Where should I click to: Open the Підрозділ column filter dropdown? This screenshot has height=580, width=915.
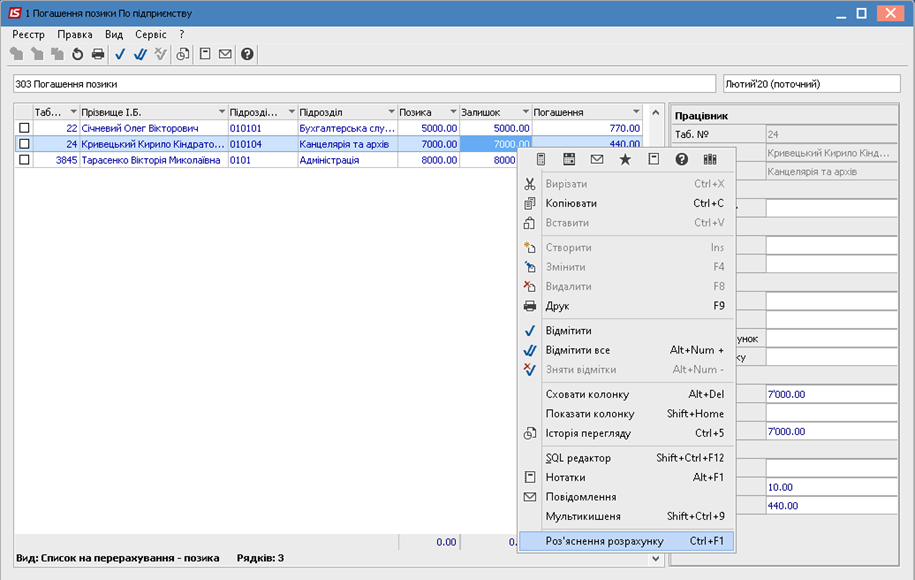[x=391, y=112]
